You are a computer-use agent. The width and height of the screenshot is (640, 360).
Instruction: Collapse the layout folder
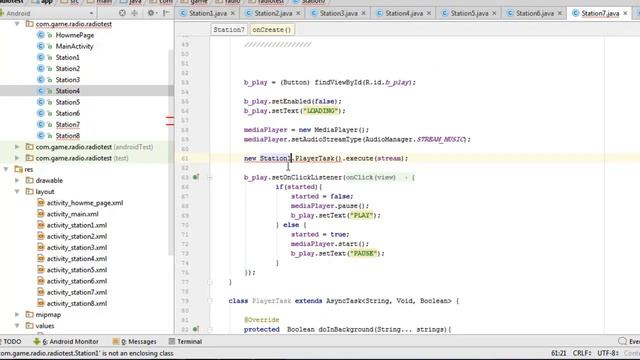coord(17,191)
